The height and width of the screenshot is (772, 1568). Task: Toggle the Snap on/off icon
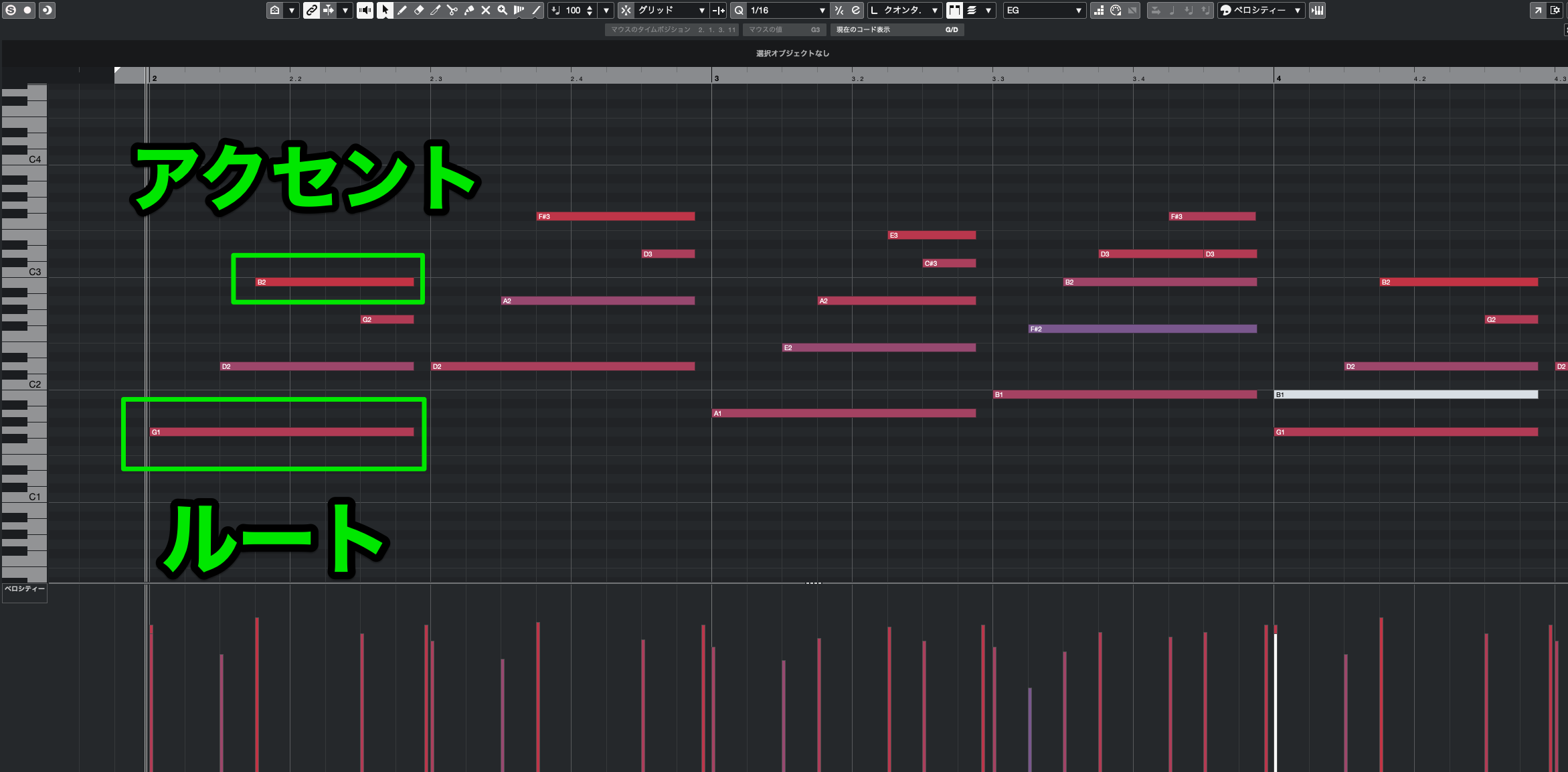(x=626, y=10)
